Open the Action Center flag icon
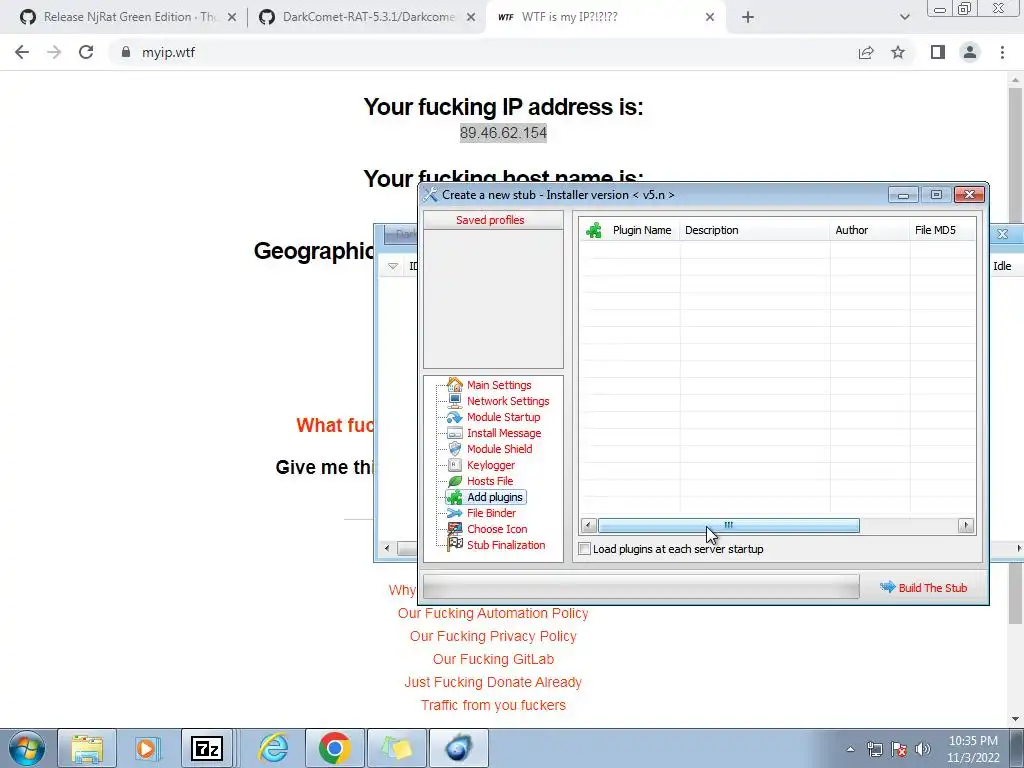 coord(899,749)
